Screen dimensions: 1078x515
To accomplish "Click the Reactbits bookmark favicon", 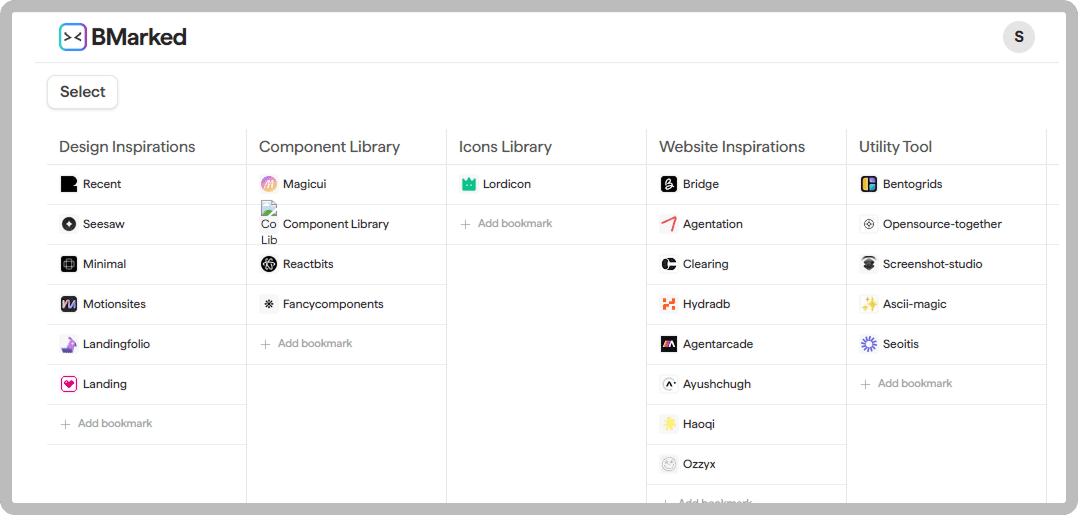I will pyautogui.click(x=269, y=264).
